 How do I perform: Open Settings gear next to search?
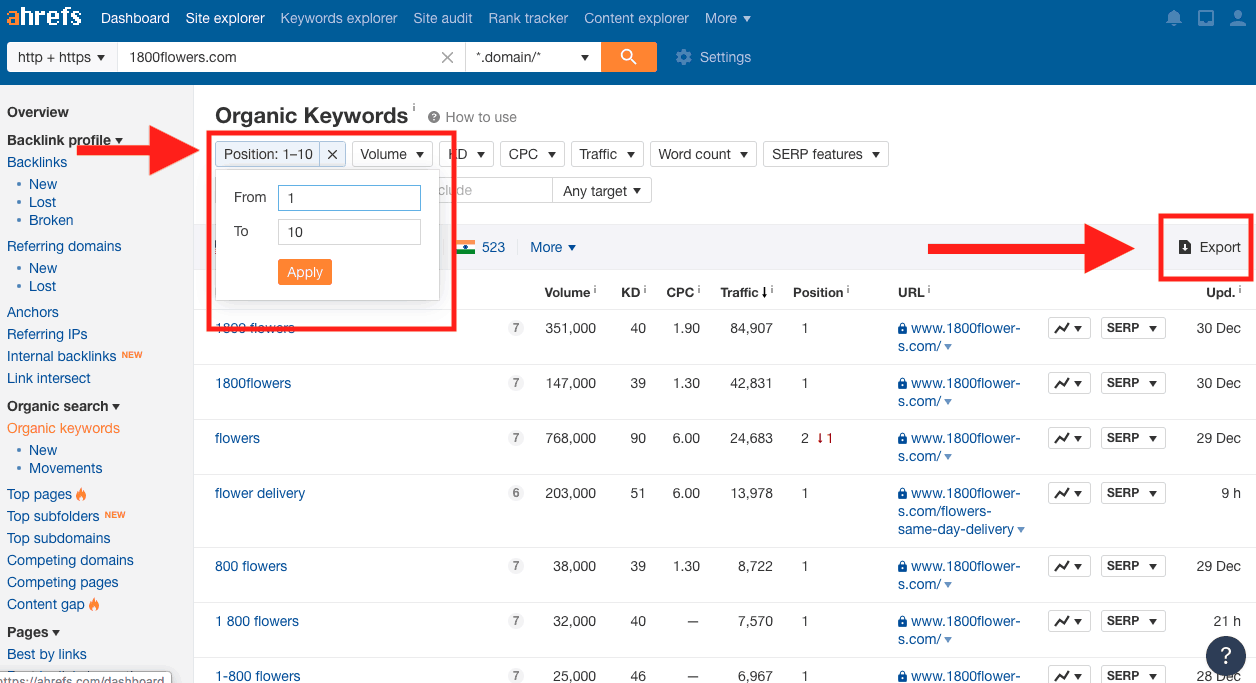click(x=713, y=57)
